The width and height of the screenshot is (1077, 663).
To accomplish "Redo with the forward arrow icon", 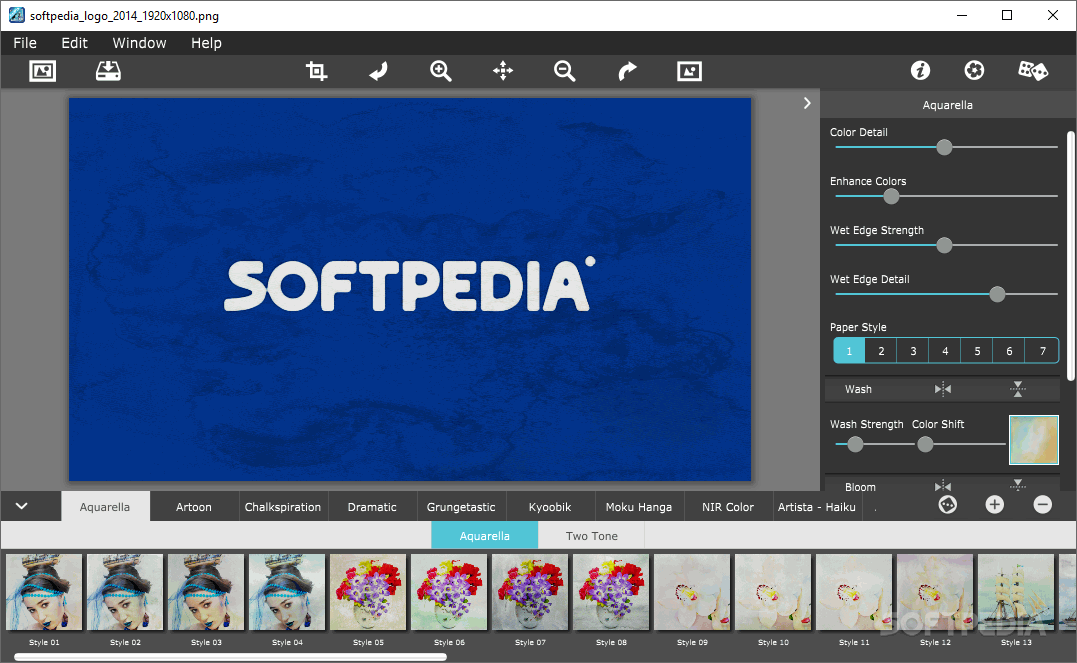I will 627,71.
